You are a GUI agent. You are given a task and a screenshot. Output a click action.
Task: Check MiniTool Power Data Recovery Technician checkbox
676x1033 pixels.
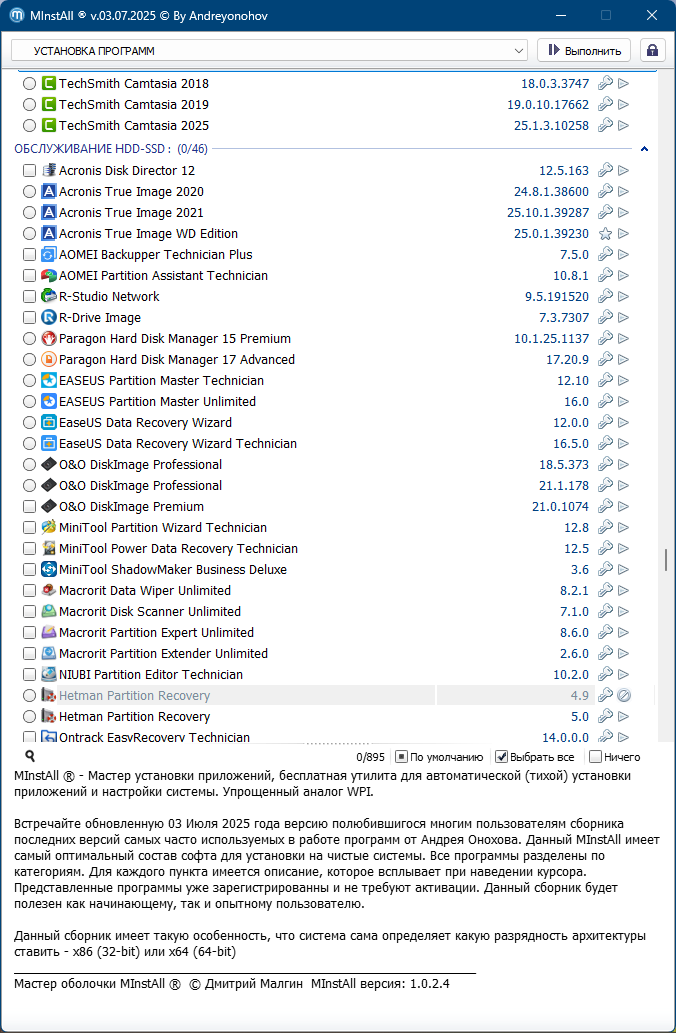pos(29,549)
